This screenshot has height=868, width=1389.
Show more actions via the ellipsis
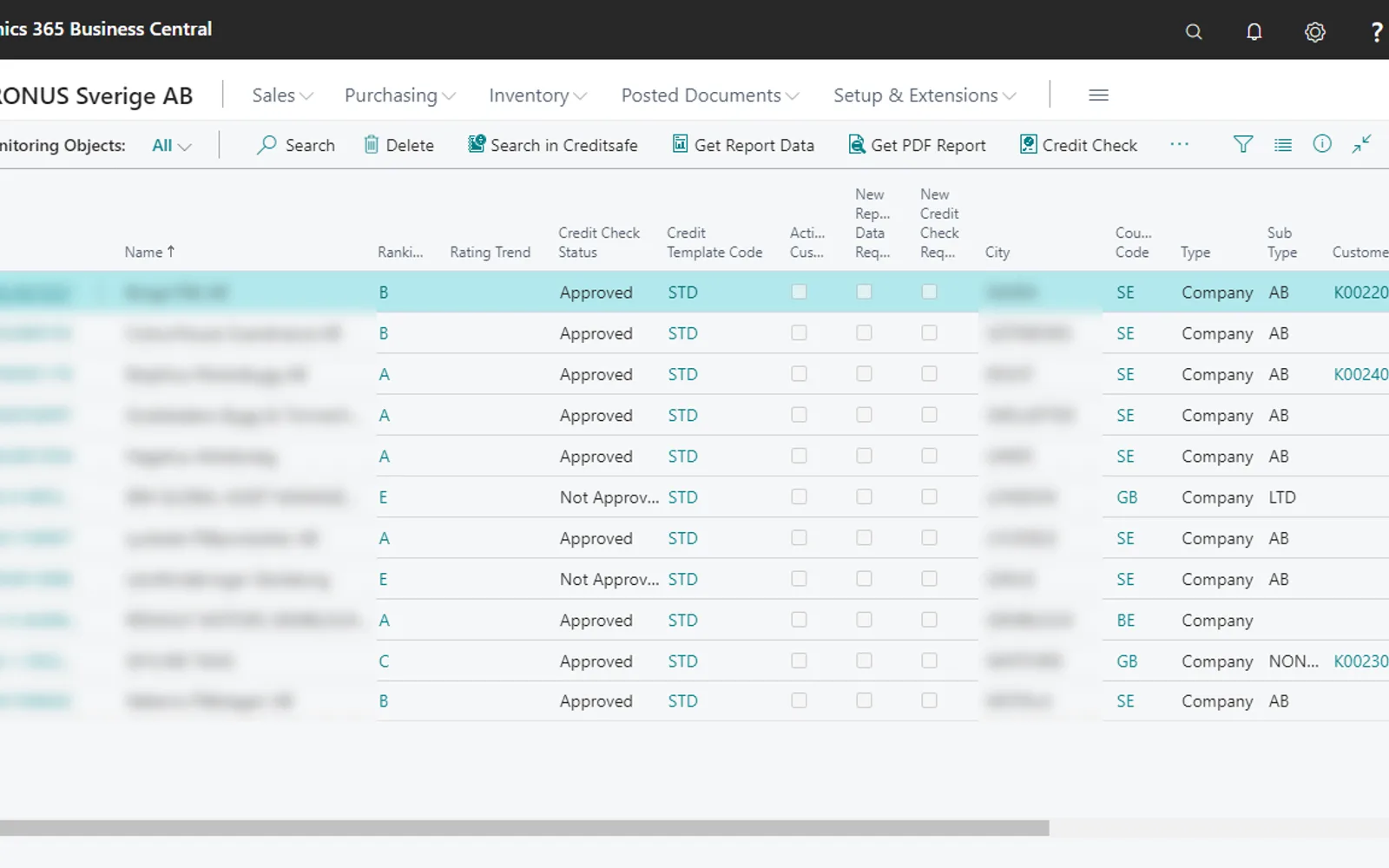point(1179,144)
